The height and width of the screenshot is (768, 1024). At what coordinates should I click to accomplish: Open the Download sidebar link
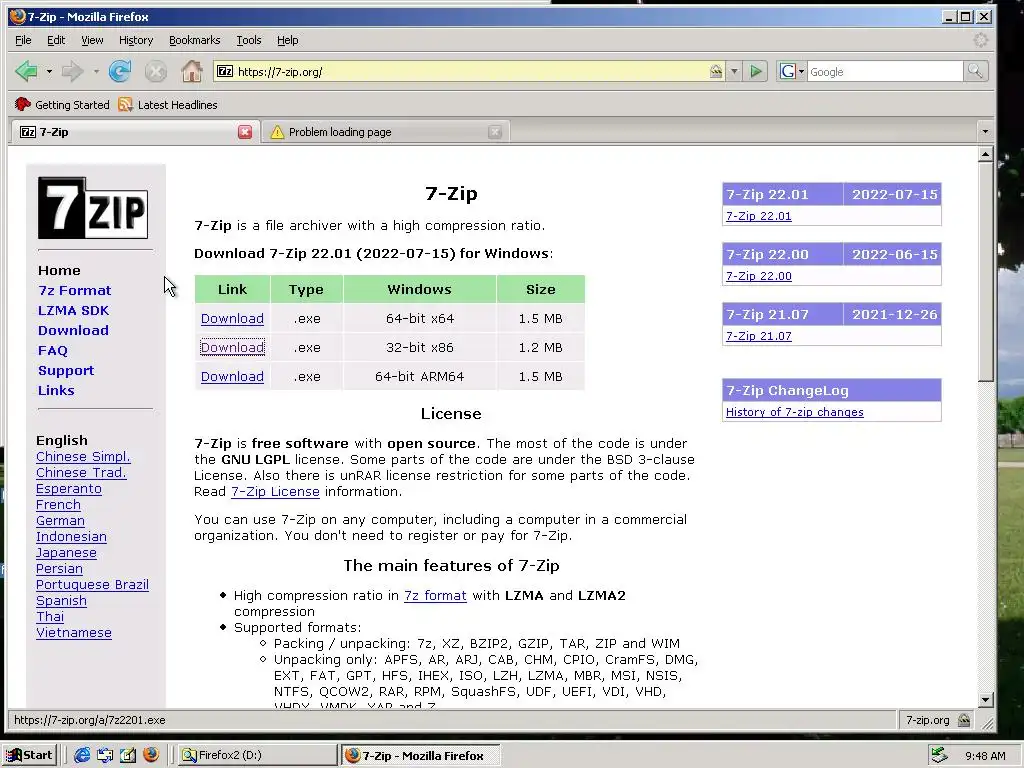tap(73, 330)
